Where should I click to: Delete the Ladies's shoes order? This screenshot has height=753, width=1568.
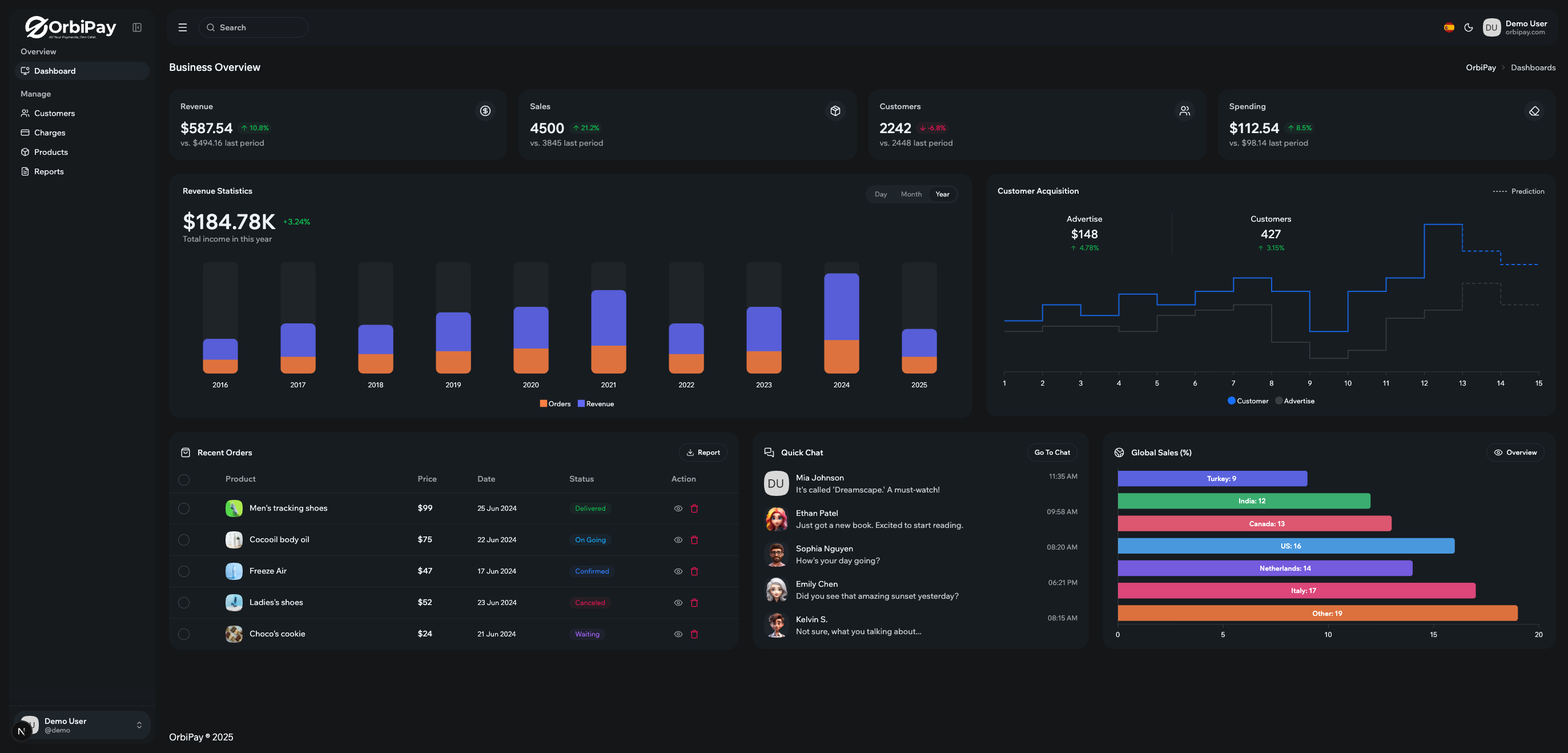coord(694,603)
